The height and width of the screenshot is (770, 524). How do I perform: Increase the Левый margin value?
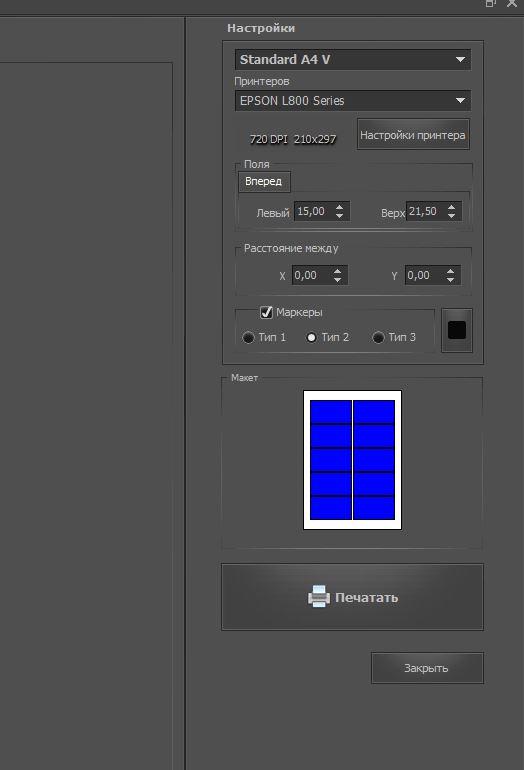point(340,207)
